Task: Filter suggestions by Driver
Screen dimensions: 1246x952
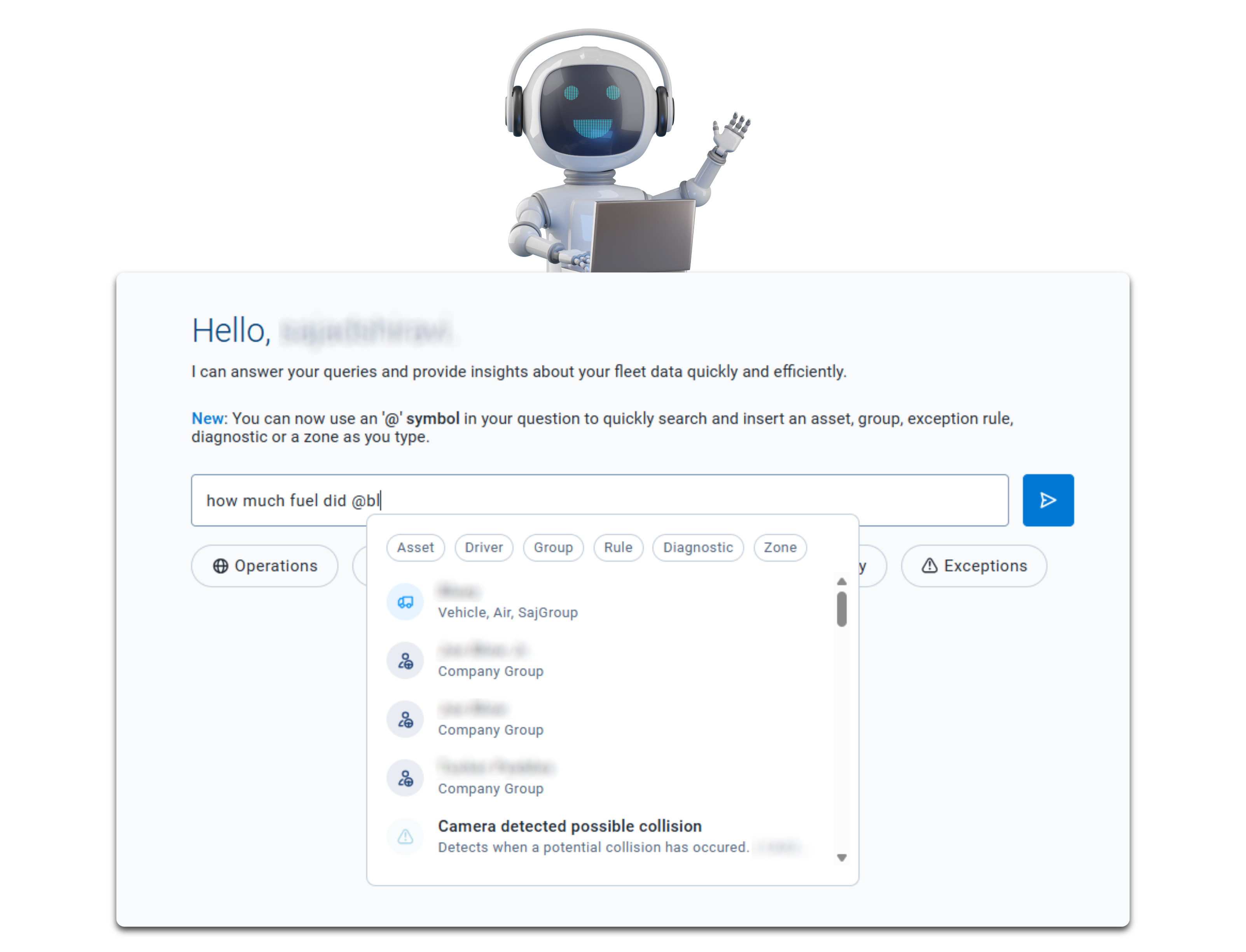Action: 484,547
